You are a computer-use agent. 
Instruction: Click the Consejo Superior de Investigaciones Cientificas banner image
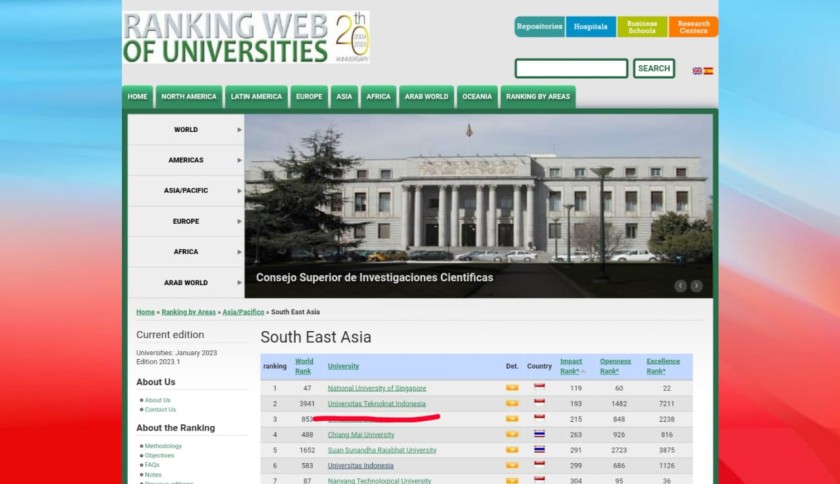coord(478,206)
